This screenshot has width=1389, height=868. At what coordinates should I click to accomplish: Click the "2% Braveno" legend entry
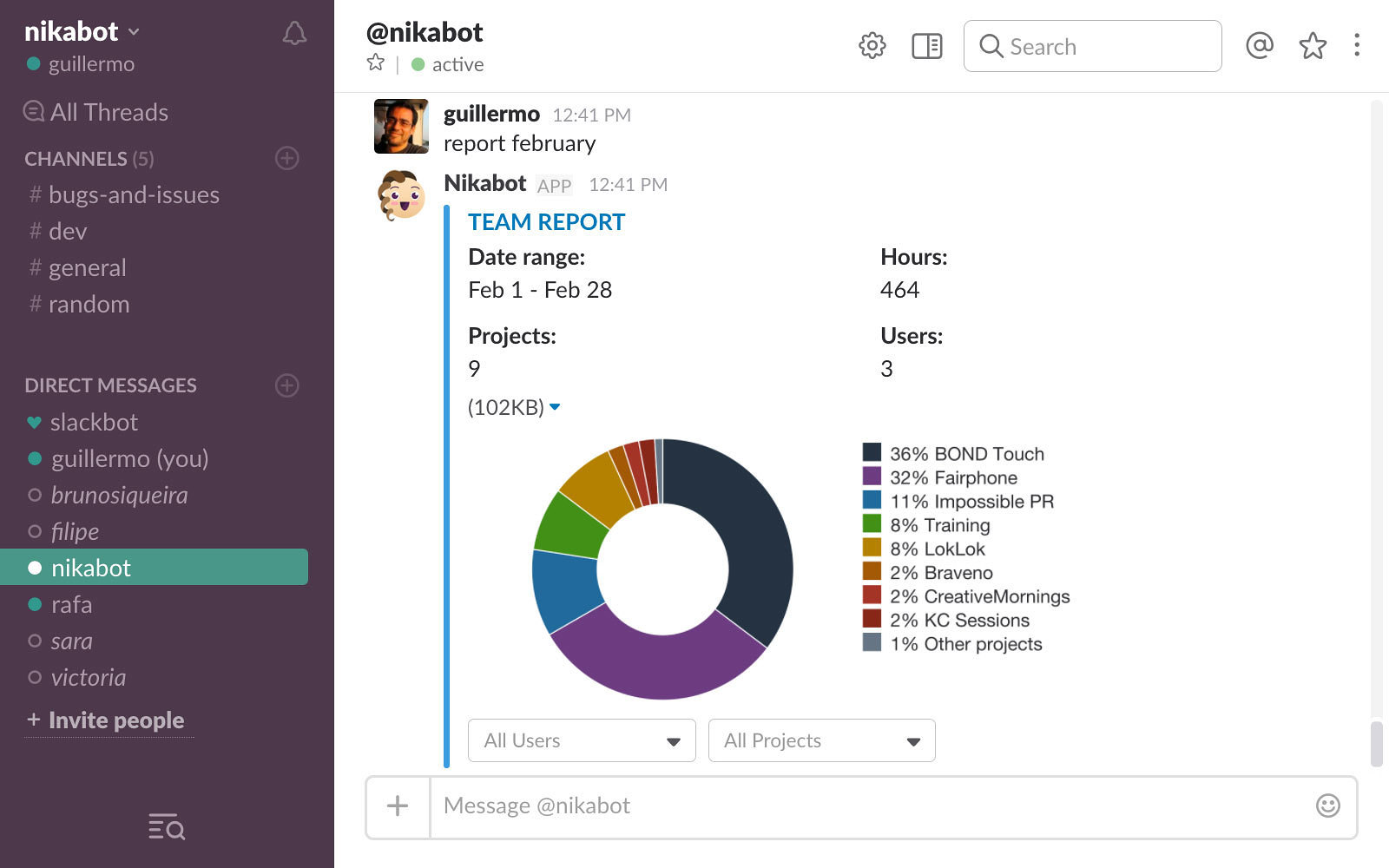(928, 572)
